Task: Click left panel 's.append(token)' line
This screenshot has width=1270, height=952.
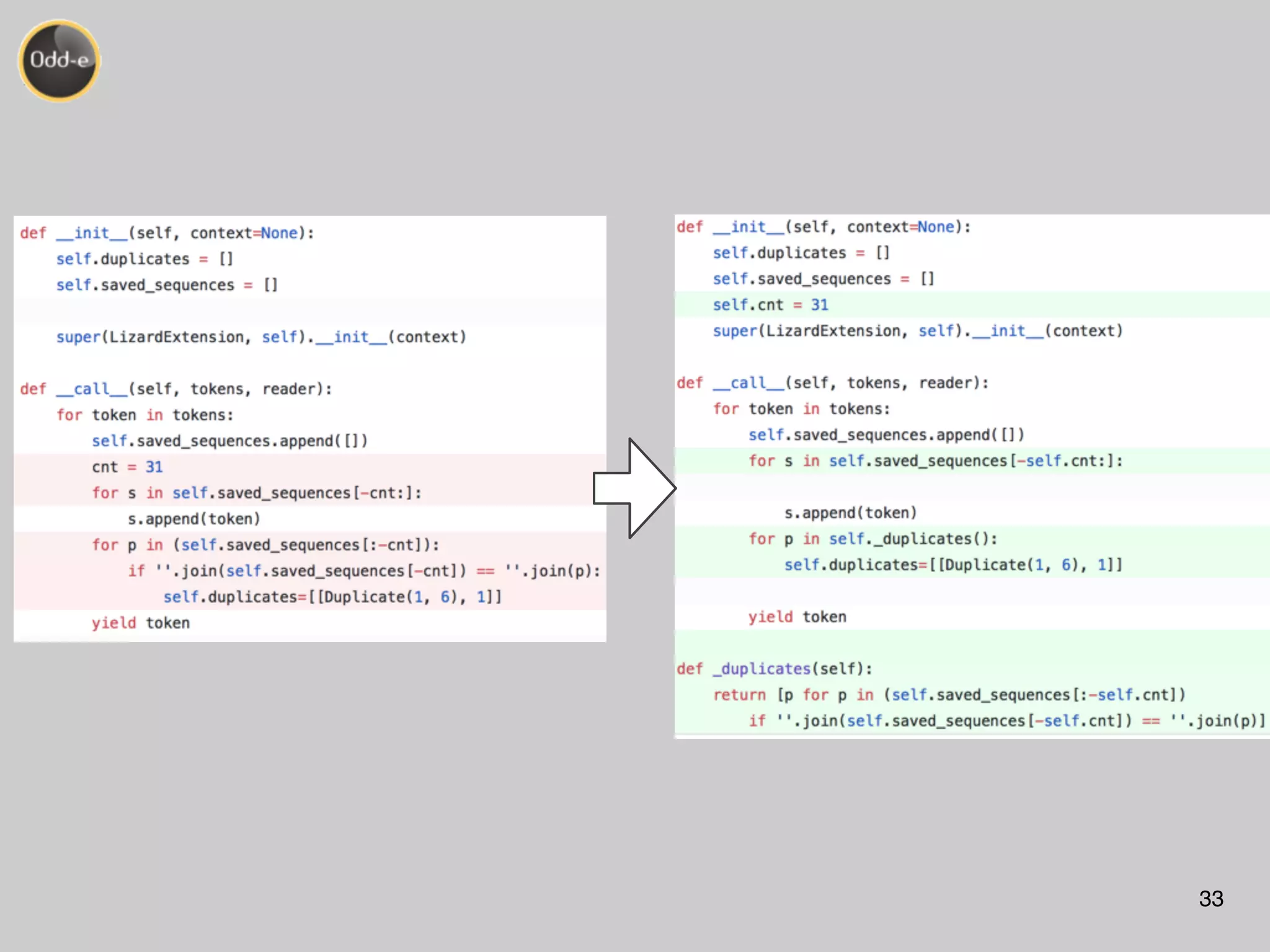Action: (193, 519)
